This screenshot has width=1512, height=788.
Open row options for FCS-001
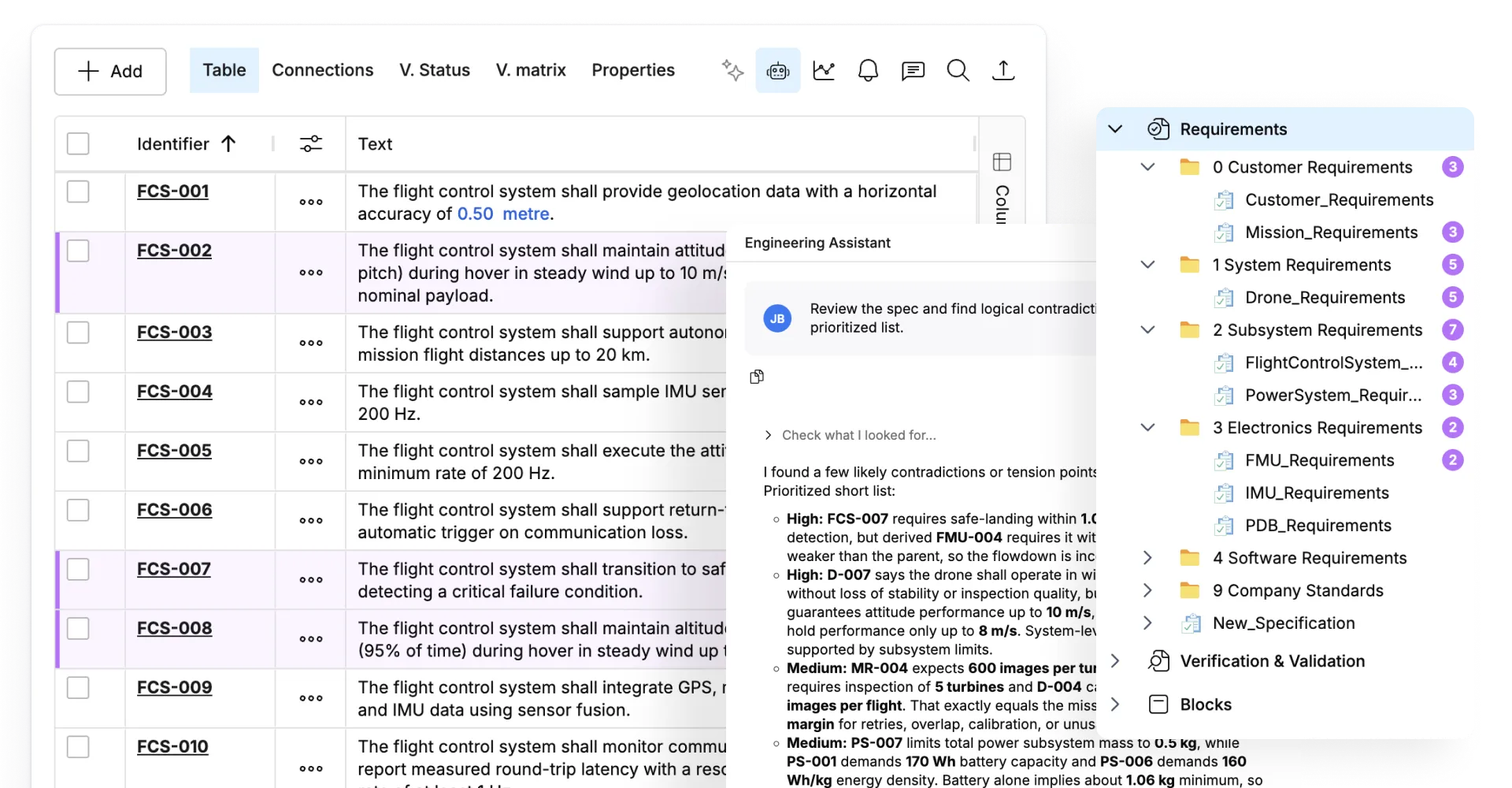311,202
